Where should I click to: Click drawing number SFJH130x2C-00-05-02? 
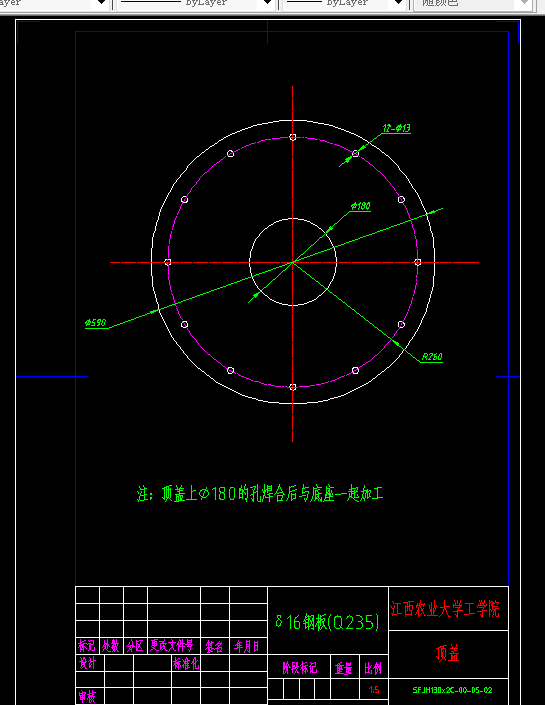click(452, 690)
